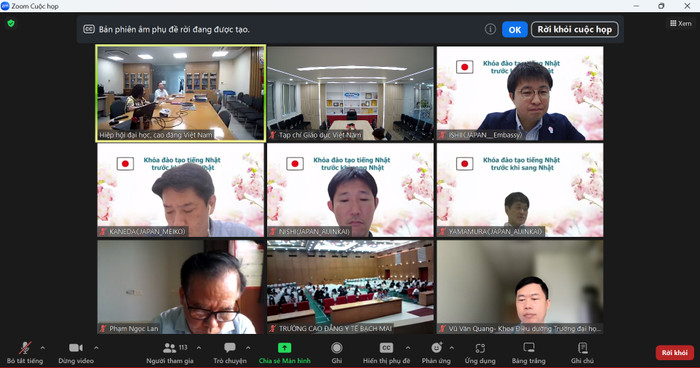
Task: Click the blue OK button
Action: [x=515, y=29]
